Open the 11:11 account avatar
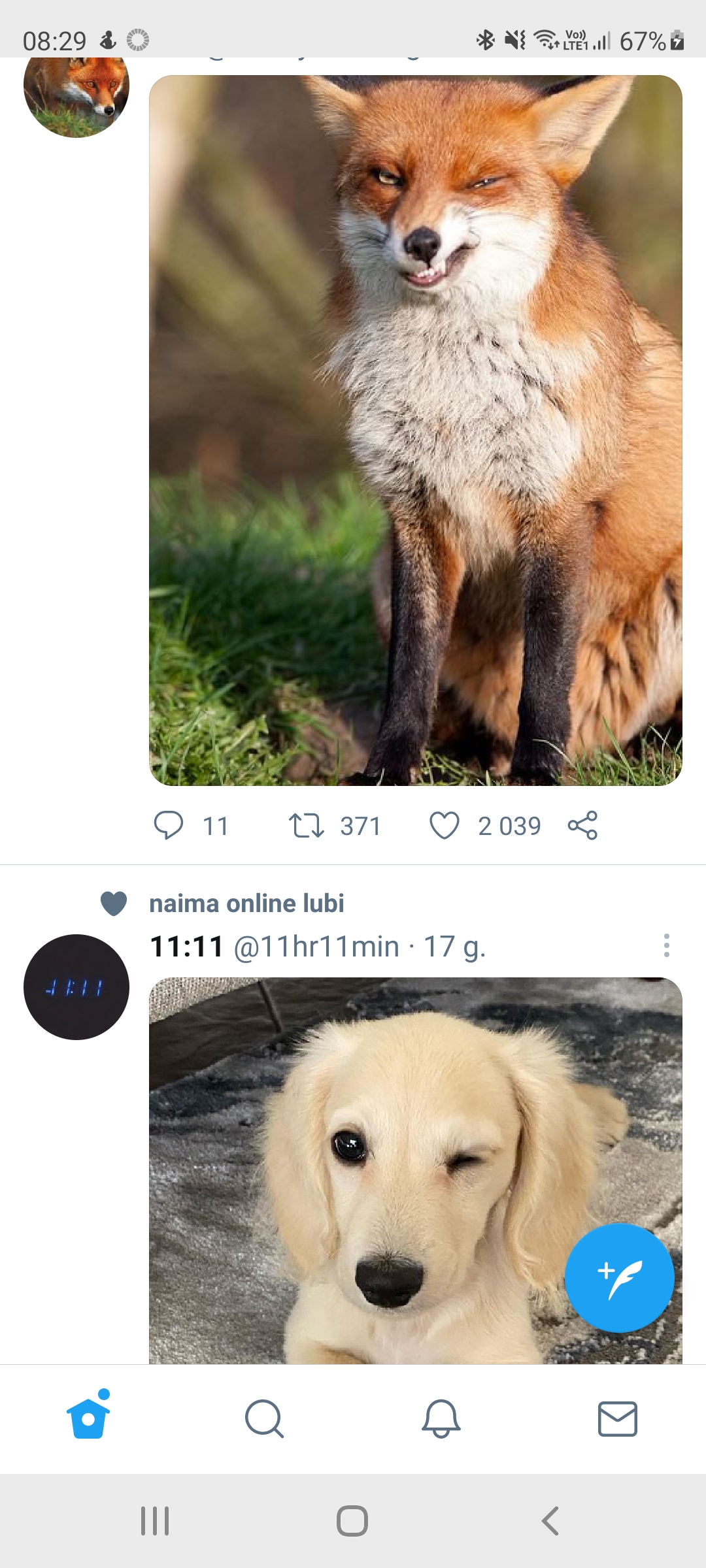Viewport: 706px width, 1568px height. tap(76, 987)
